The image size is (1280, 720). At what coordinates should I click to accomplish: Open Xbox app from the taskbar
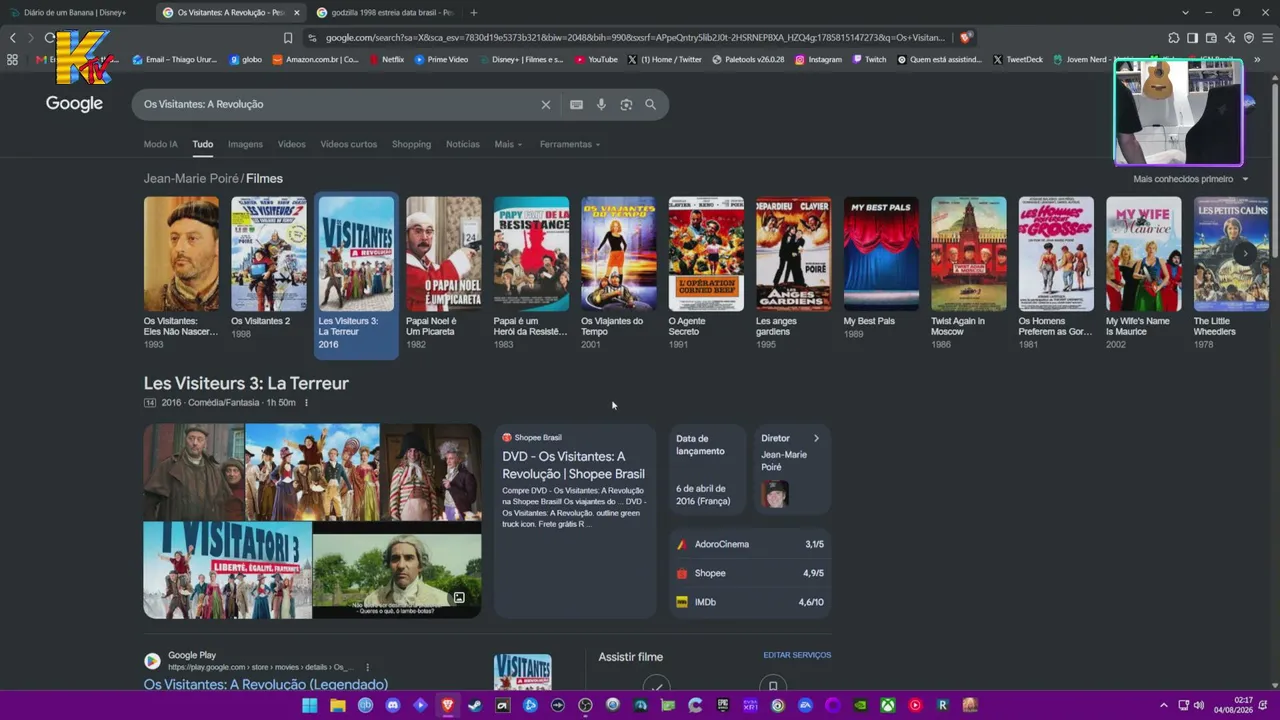pos(887,705)
